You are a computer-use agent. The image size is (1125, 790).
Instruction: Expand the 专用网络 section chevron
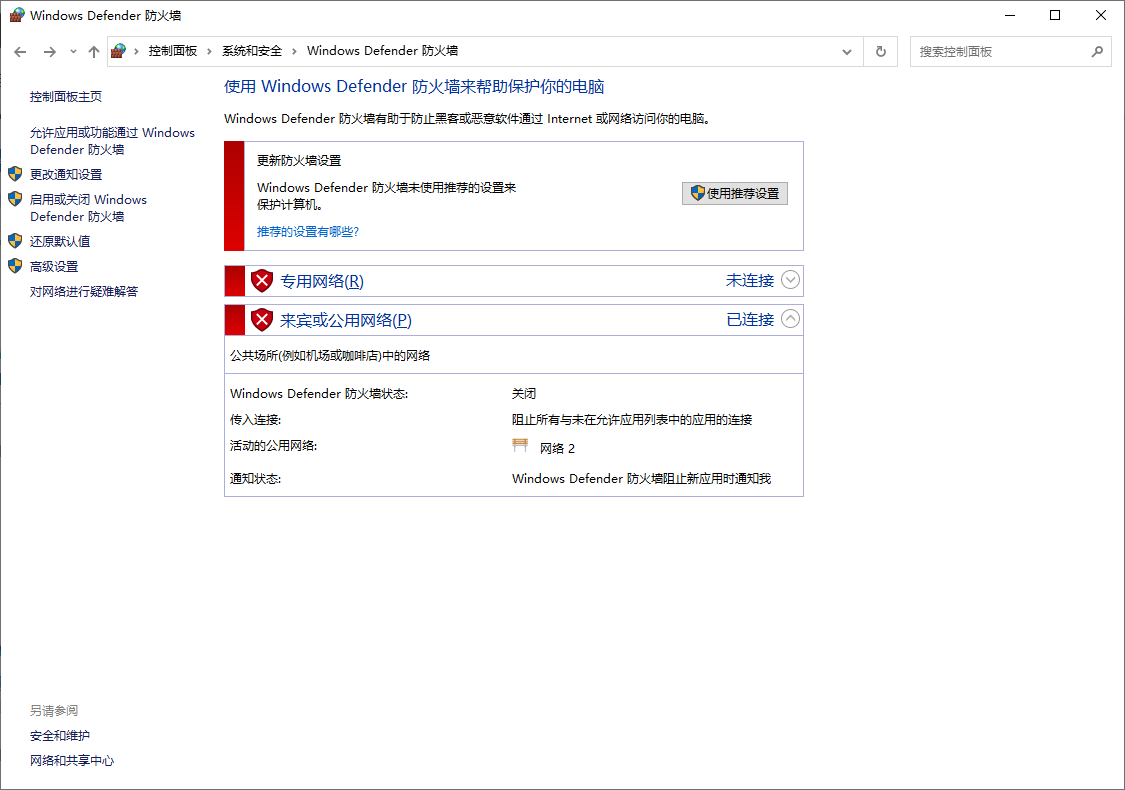790,280
